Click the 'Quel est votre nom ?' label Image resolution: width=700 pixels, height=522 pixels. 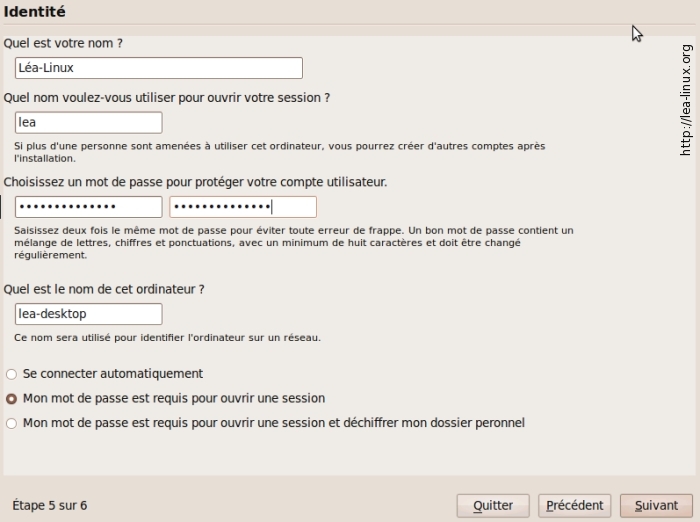point(64,43)
